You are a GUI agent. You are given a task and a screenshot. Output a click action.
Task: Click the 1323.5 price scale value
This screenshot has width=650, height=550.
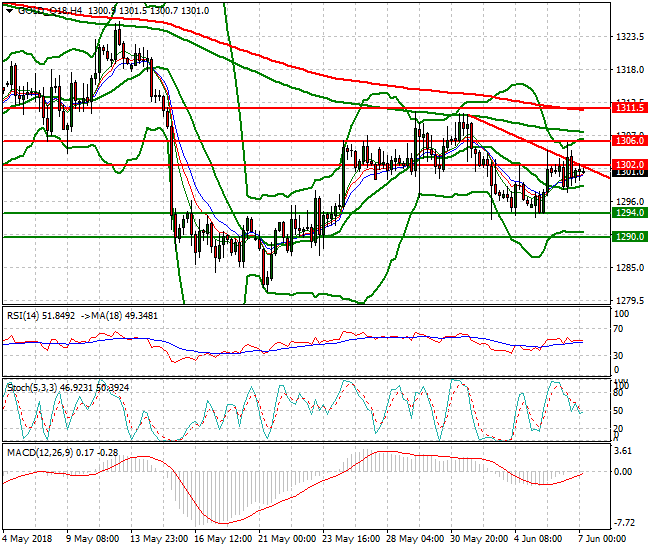pyautogui.click(x=630, y=37)
